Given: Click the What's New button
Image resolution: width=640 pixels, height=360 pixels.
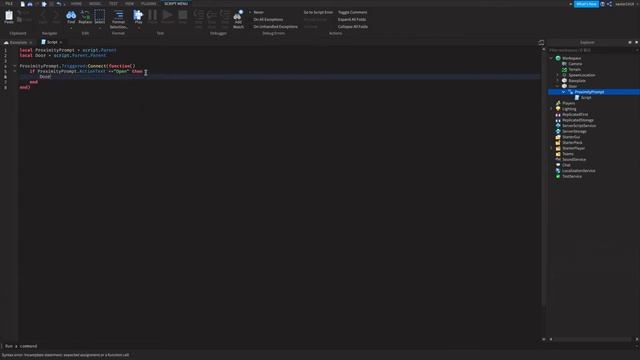Looking at the screenshot, I should tap(587, 4).
